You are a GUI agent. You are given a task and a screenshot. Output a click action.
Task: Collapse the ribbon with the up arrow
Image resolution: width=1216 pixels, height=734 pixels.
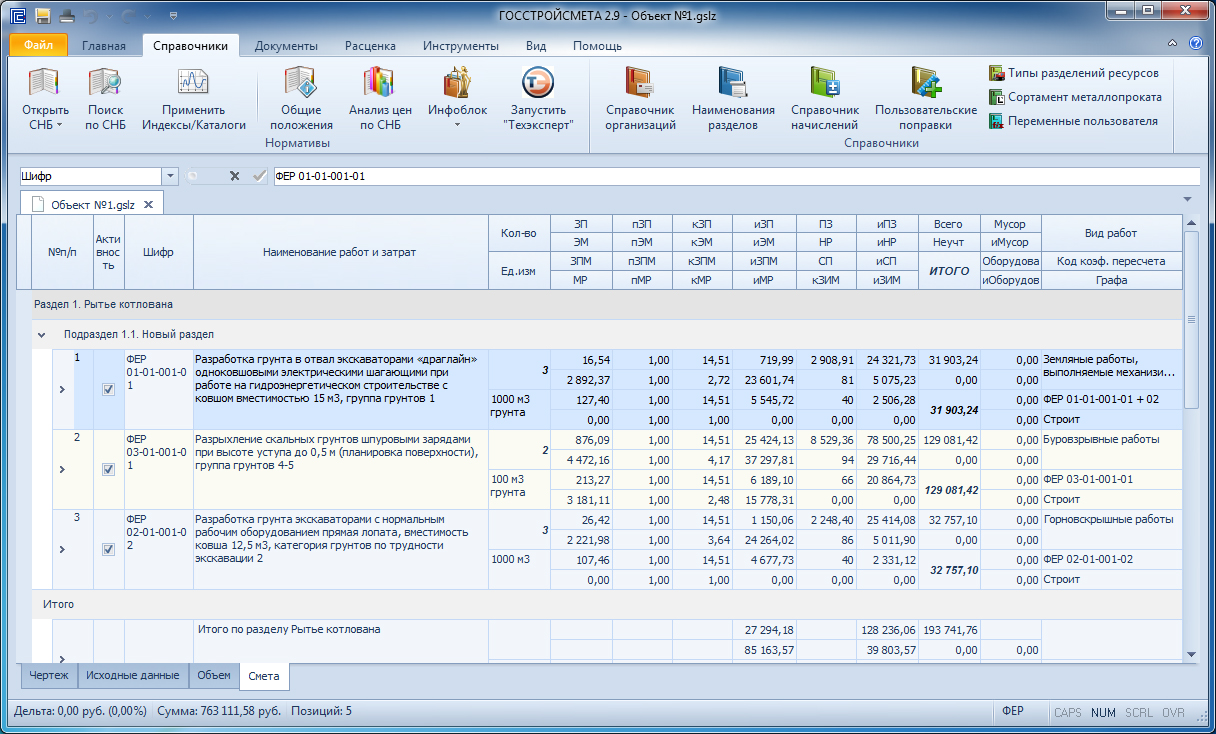tap(1173, 45)
